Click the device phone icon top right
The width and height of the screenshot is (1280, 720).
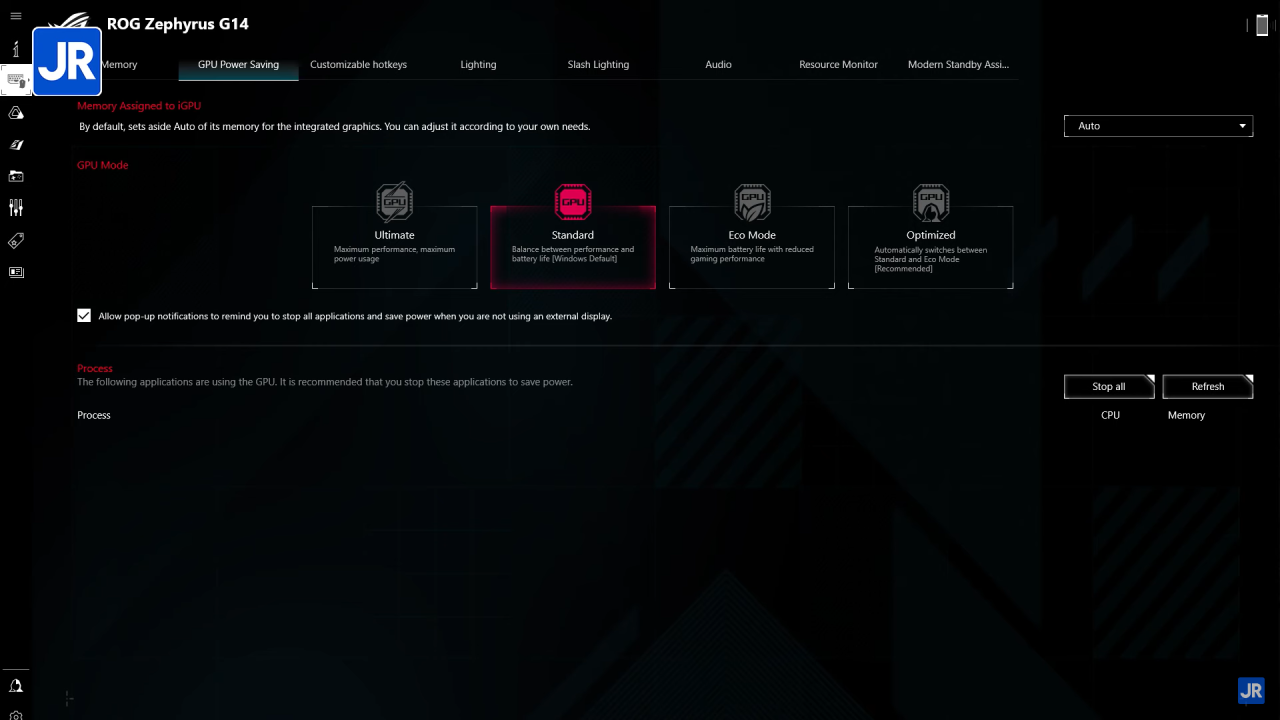pyautogui.click(x=1262, y=26)
